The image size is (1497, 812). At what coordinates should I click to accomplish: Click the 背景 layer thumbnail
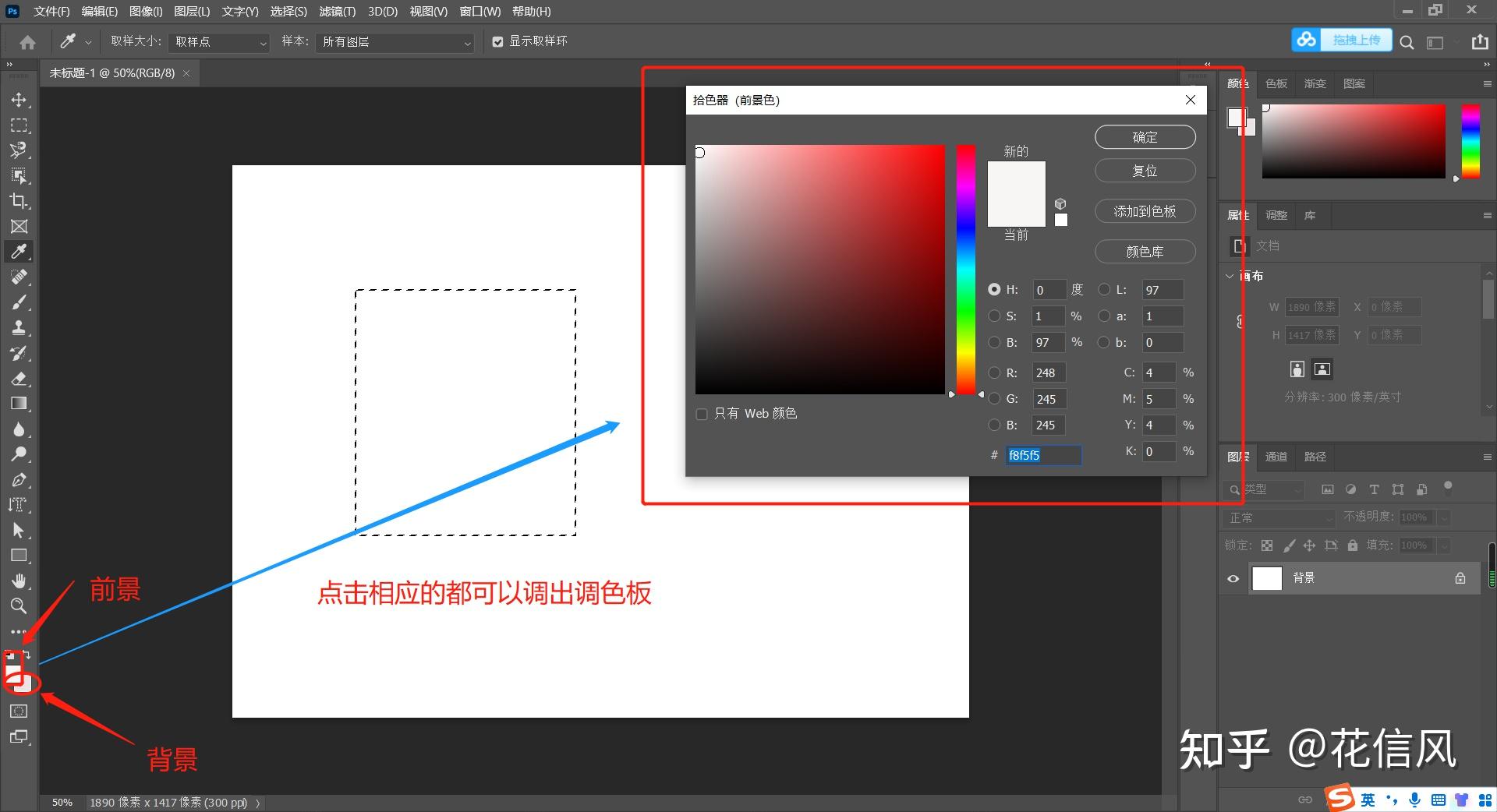1267,578
